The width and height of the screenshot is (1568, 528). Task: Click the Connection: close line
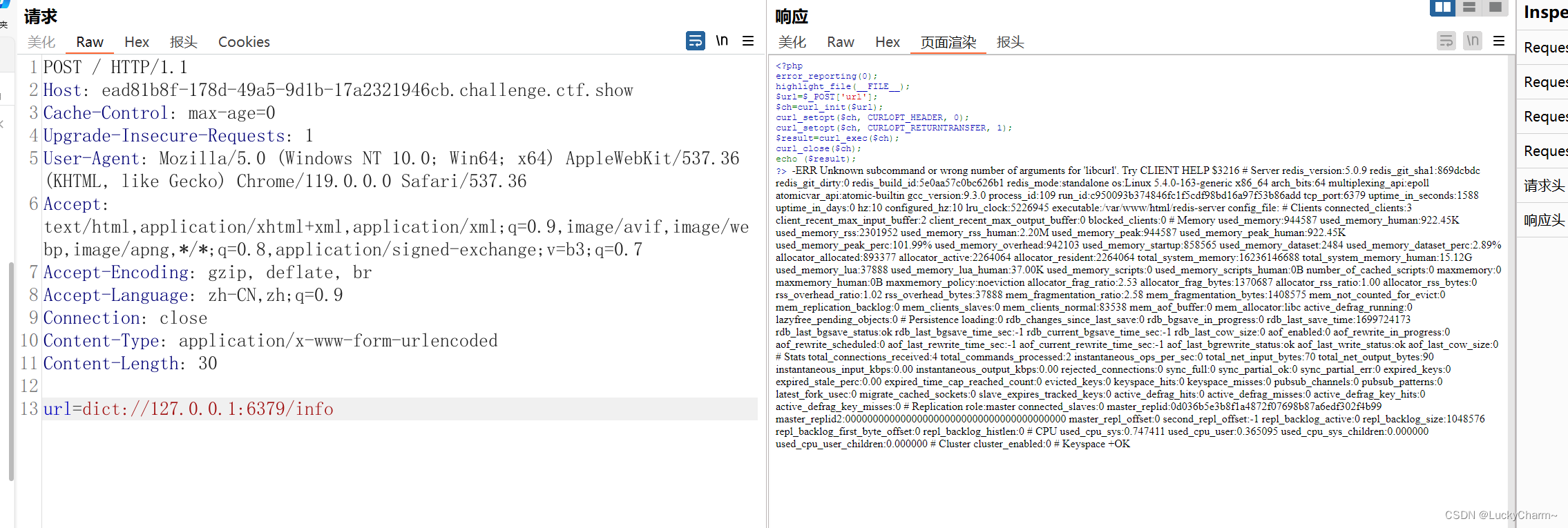coord(125,318)
